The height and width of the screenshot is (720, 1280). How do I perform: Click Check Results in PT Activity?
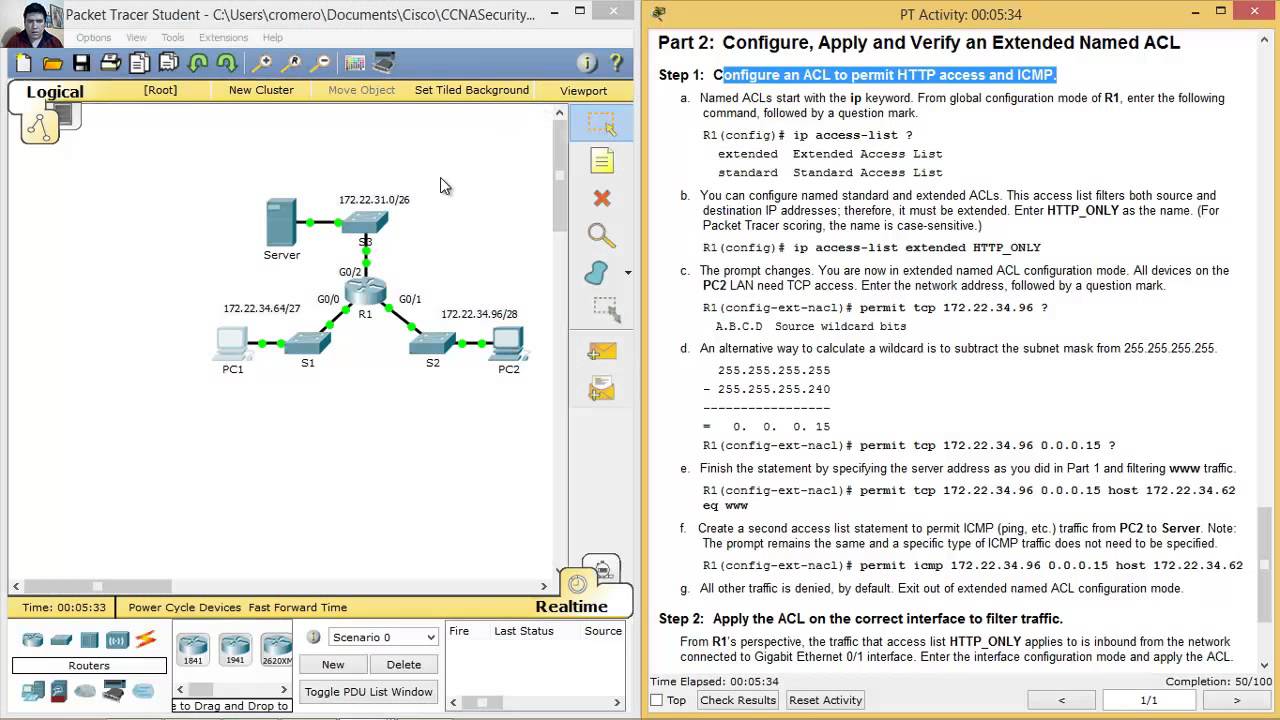[739, 700]
